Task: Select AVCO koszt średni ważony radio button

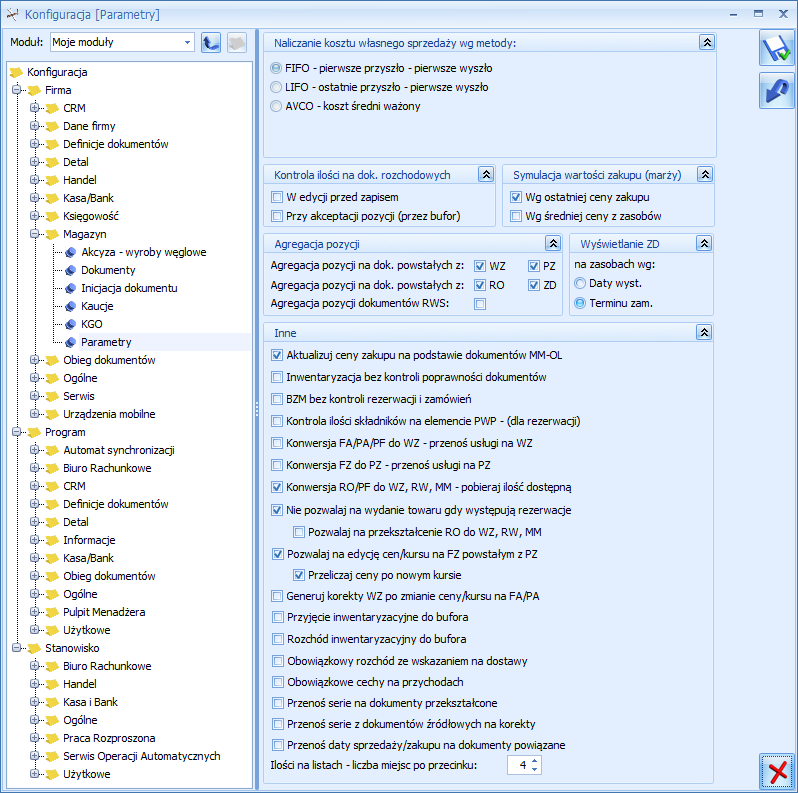Action: pos(276,106)
